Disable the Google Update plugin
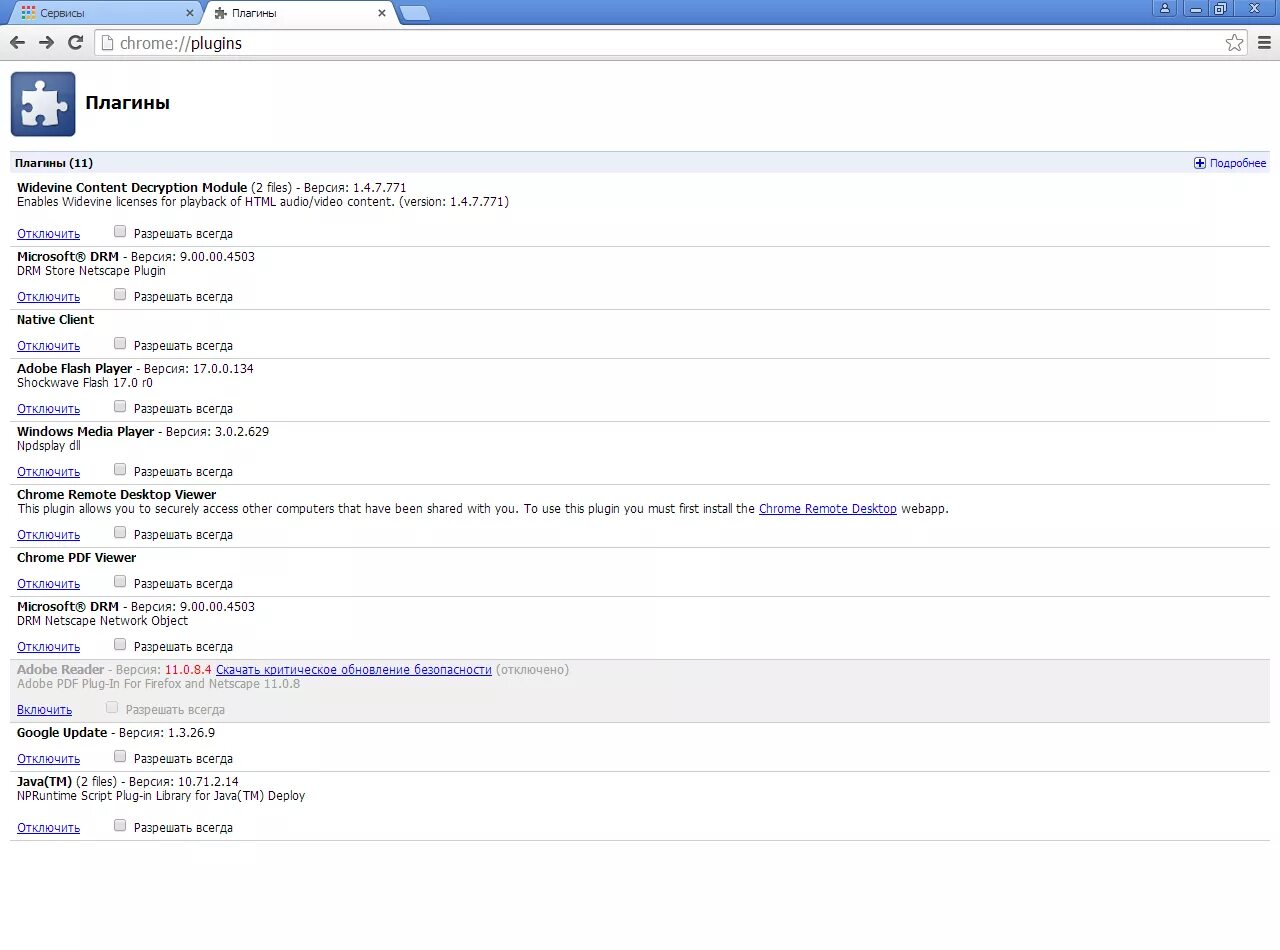Image resolution: width=1280 pixels, height=950 pixels. [x=48, y=759]
